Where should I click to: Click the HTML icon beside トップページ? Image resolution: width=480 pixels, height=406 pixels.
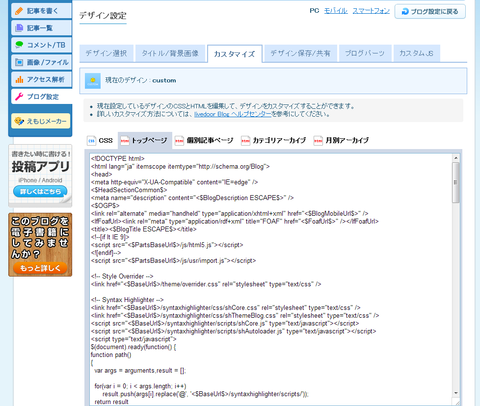(x=125, y=141)
